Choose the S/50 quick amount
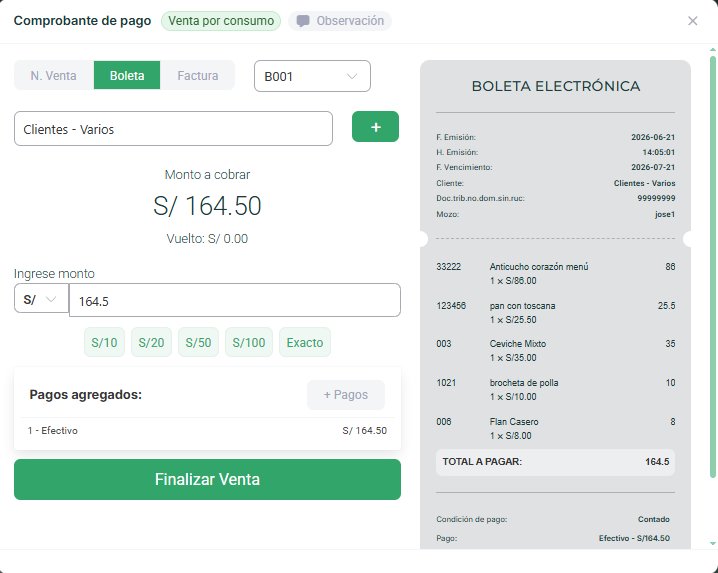The image size is (718, 573). pyautogui.click(x=198, y=342)
